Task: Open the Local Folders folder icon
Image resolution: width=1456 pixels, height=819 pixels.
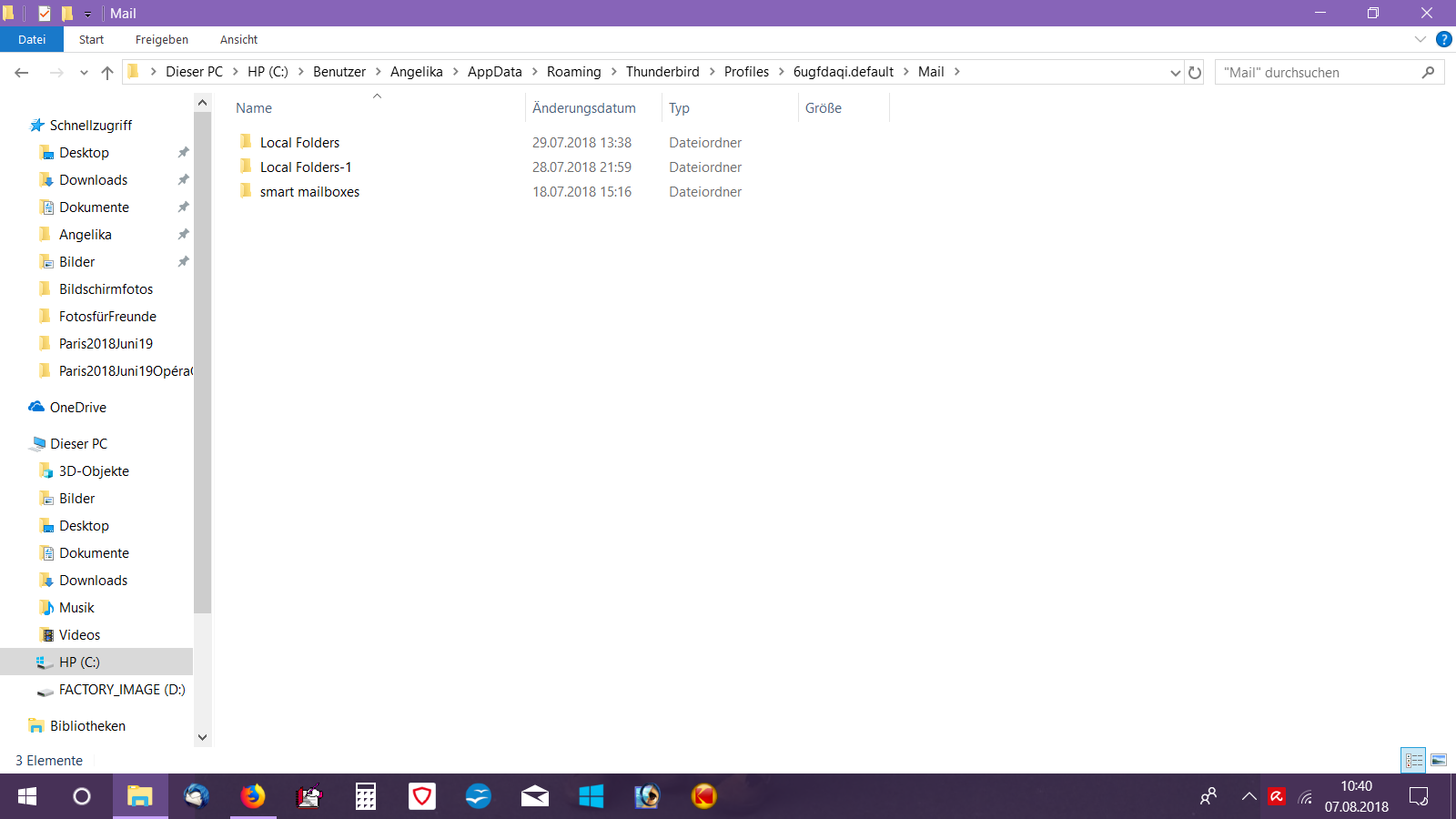Action: tap(246, 142)
